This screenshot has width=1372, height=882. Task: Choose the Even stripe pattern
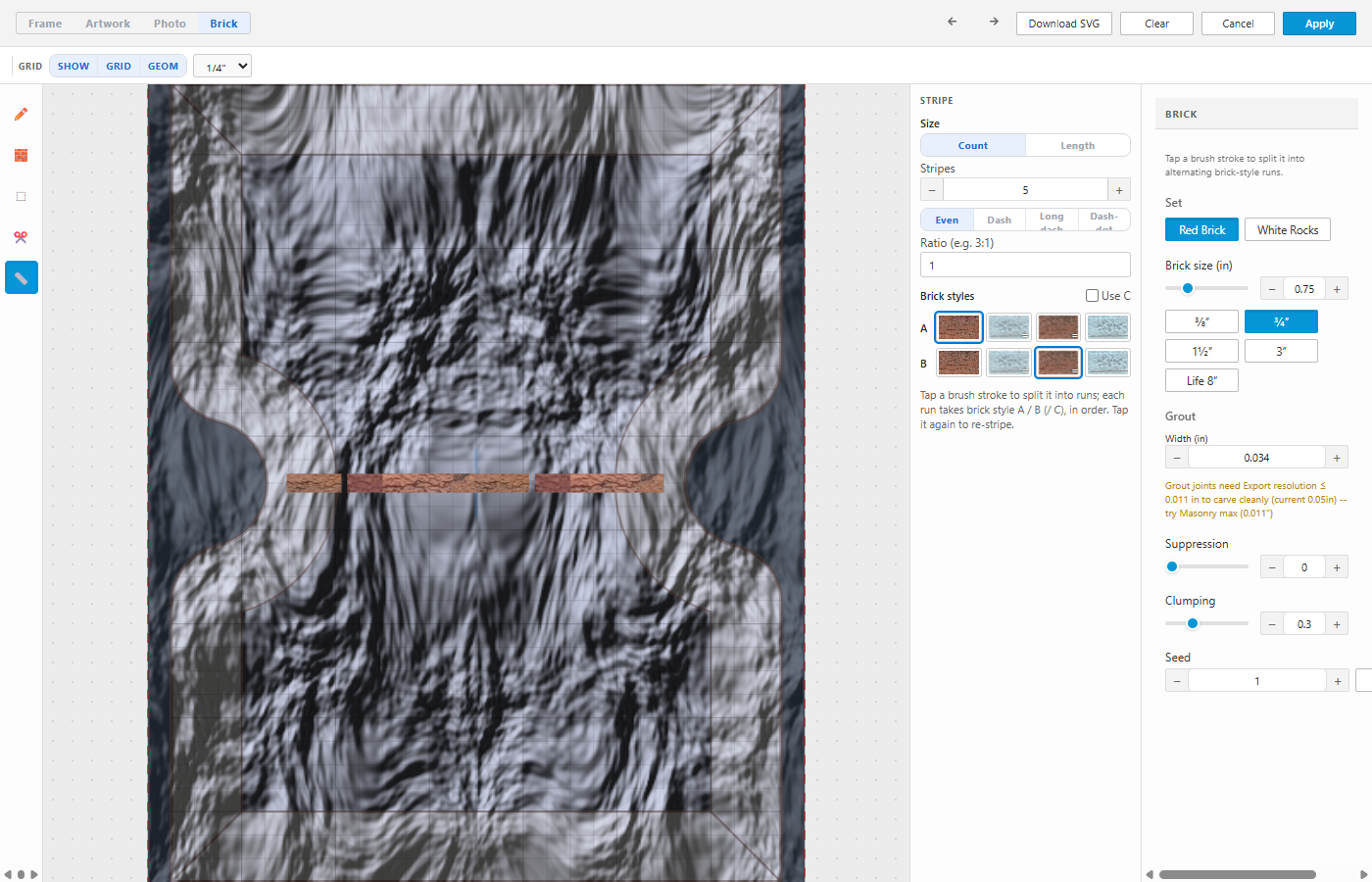click(x=947, y=220)
